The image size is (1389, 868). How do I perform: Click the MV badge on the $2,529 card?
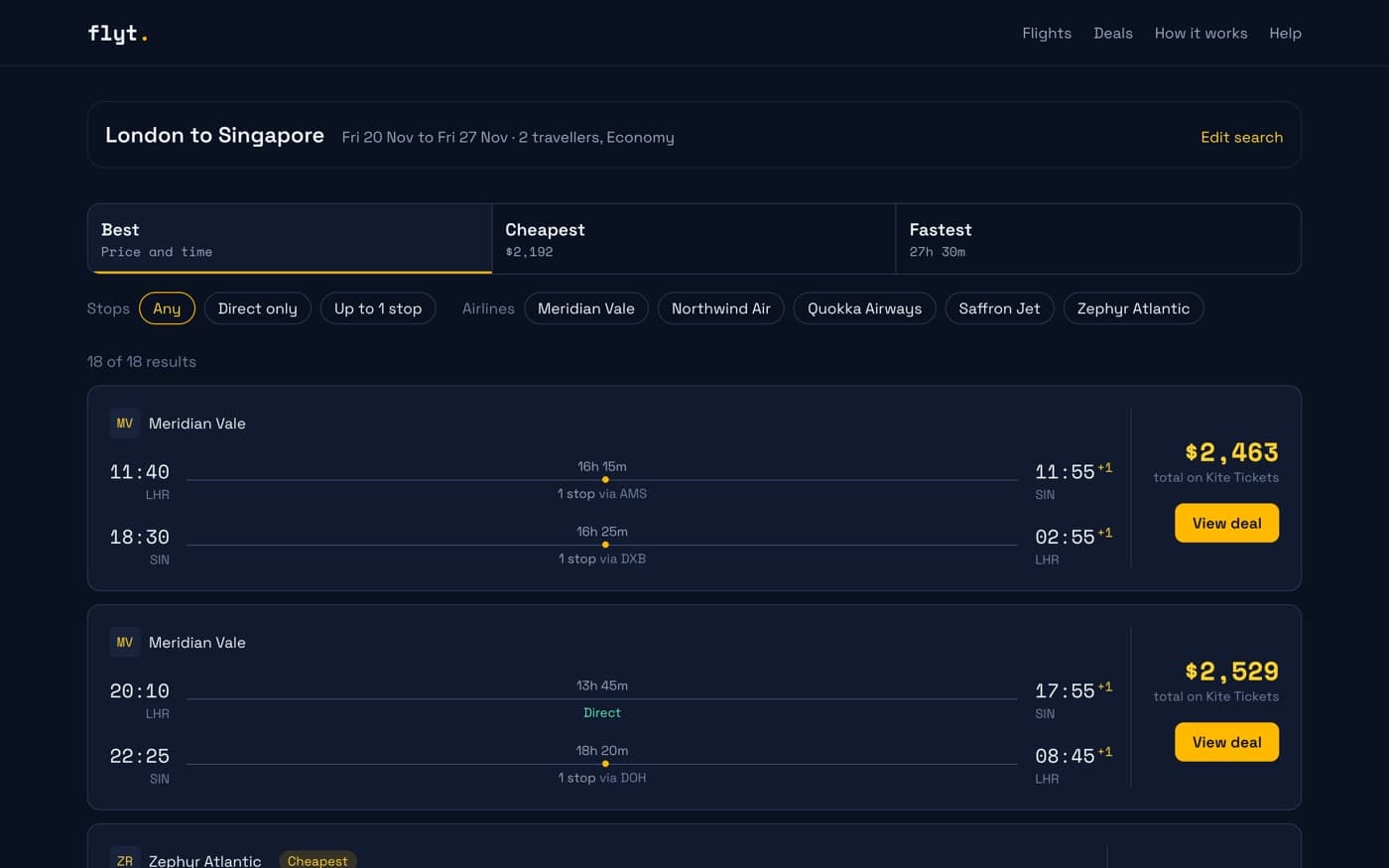click(x=125, y=643)
